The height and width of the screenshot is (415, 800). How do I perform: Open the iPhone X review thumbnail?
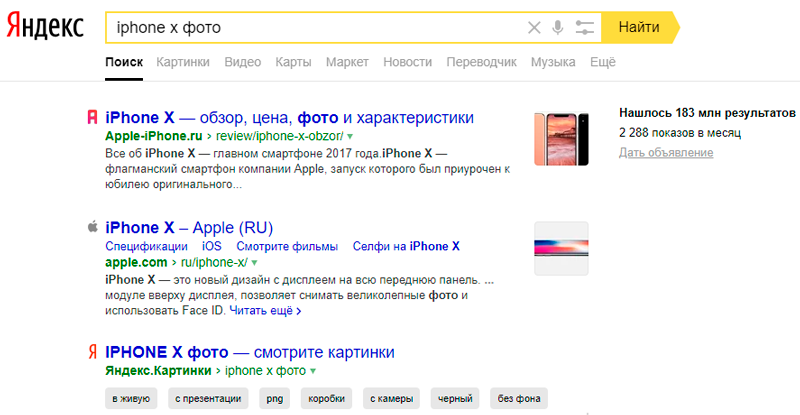[561, 139]
